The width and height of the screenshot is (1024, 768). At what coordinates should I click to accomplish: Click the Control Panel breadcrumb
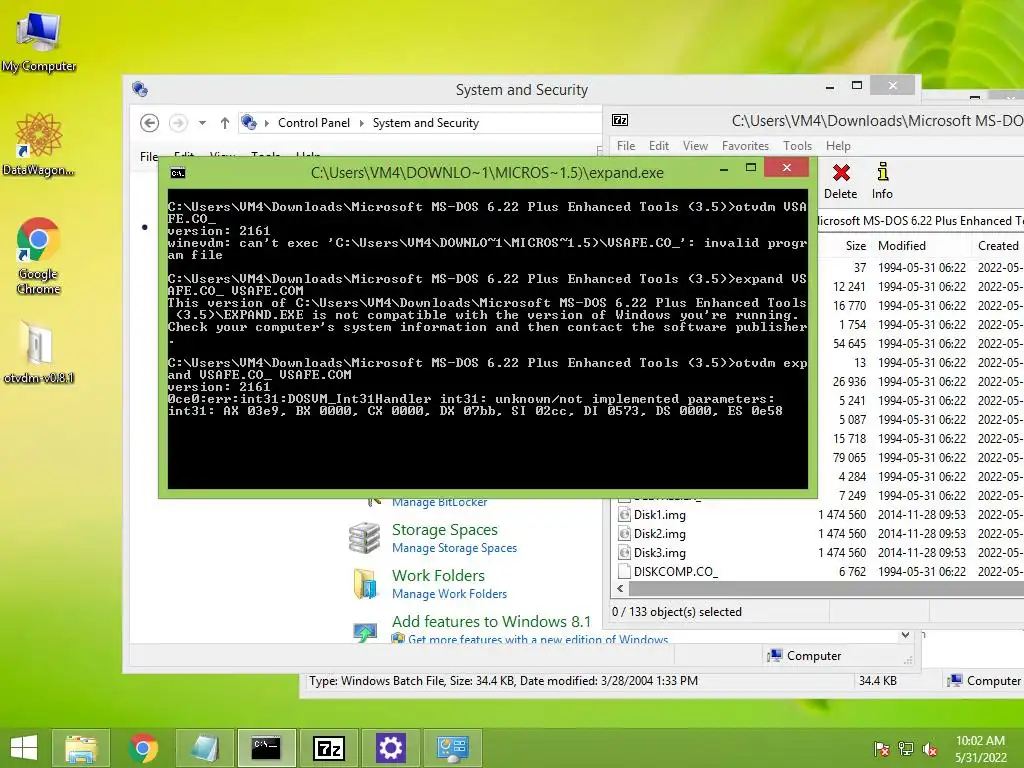tap(313, 123)
